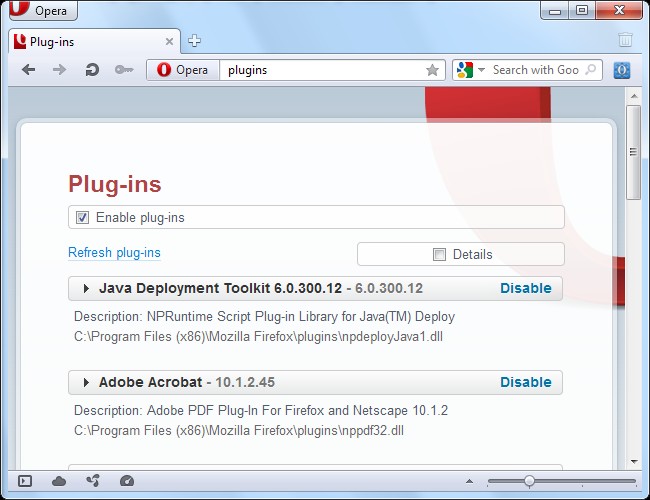The height and width of the screenshot is (500, 650).
Task: Open search engine dropdown next to Google icon
Action: (x=481, y=70)
